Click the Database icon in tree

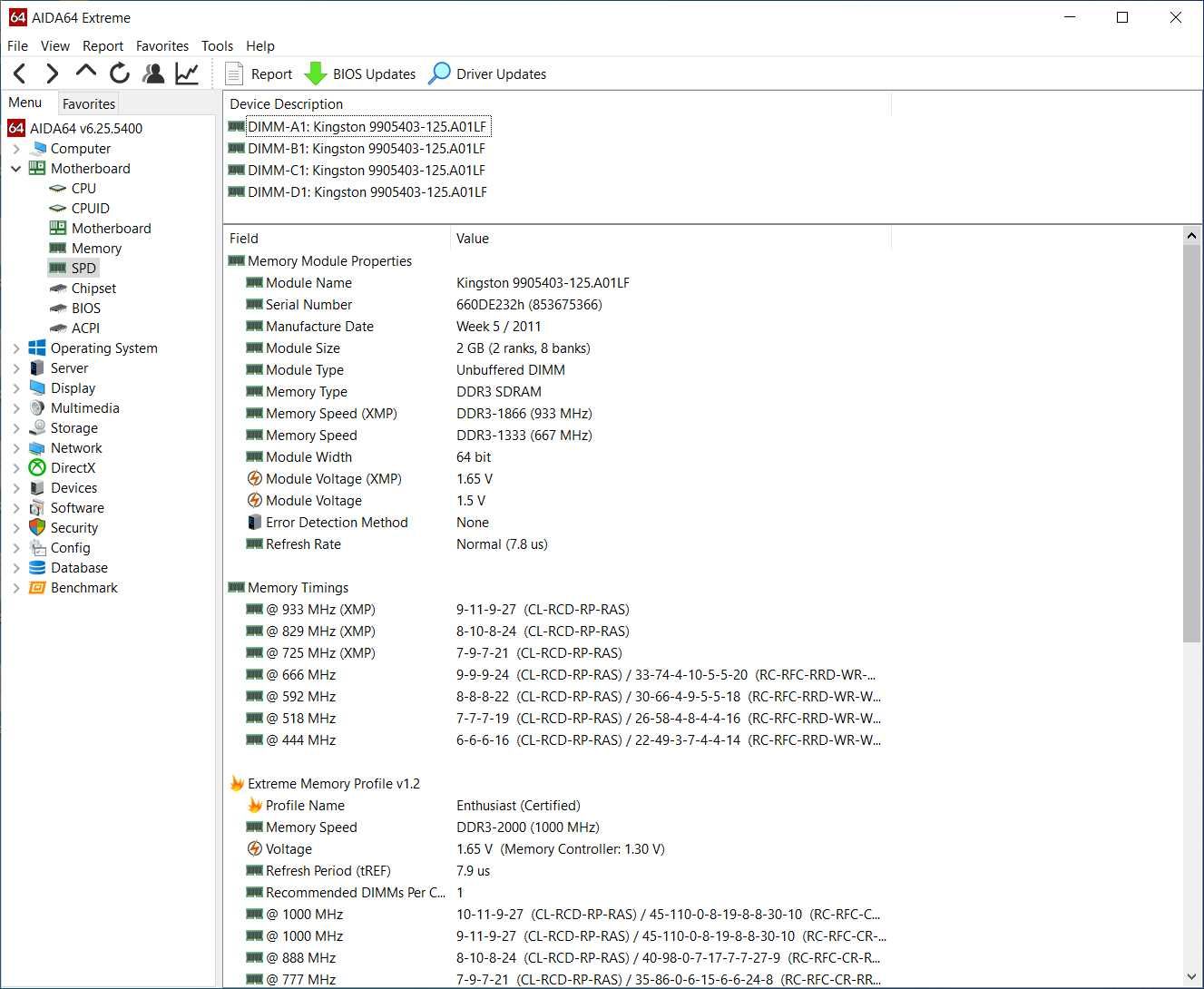pyautogui.click(x=37, y=568)
